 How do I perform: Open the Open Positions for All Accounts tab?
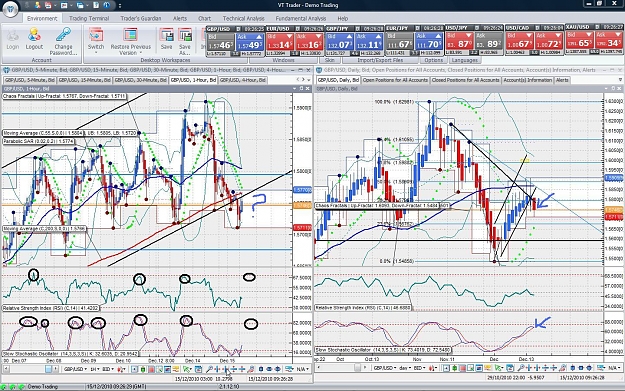tap(395, 80)
